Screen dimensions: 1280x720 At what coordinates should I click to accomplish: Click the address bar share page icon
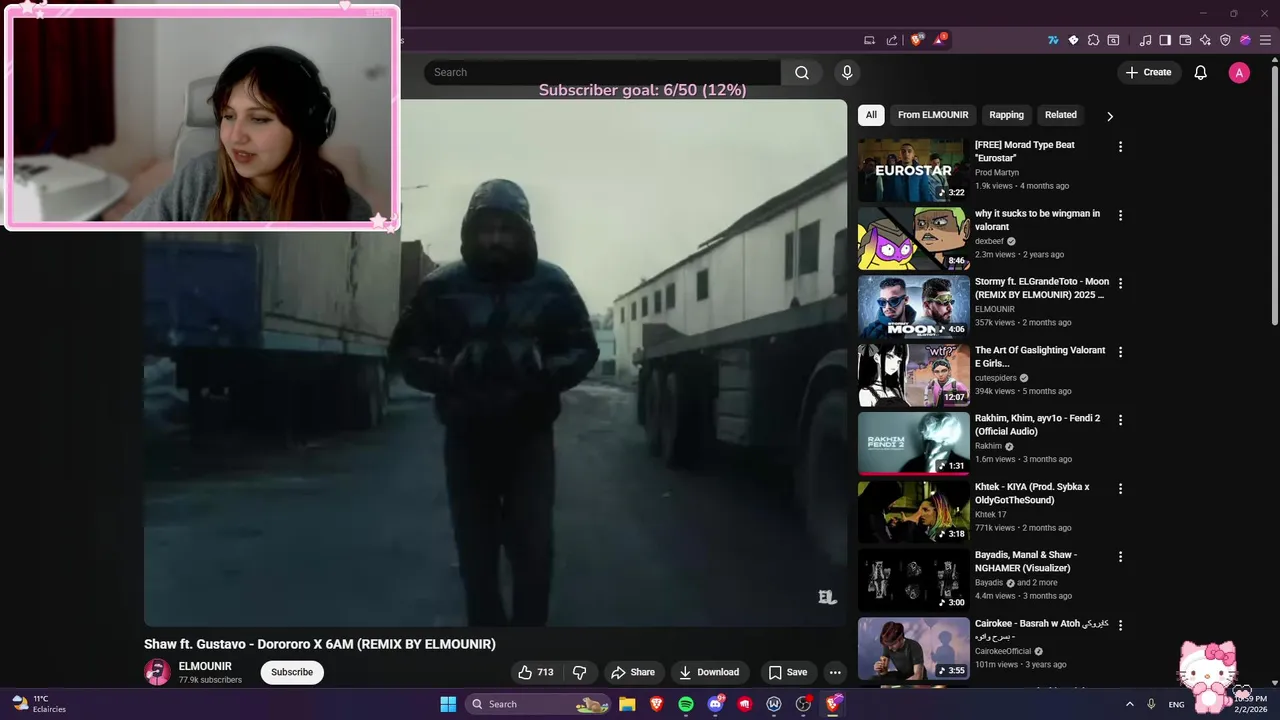(892, 40)
